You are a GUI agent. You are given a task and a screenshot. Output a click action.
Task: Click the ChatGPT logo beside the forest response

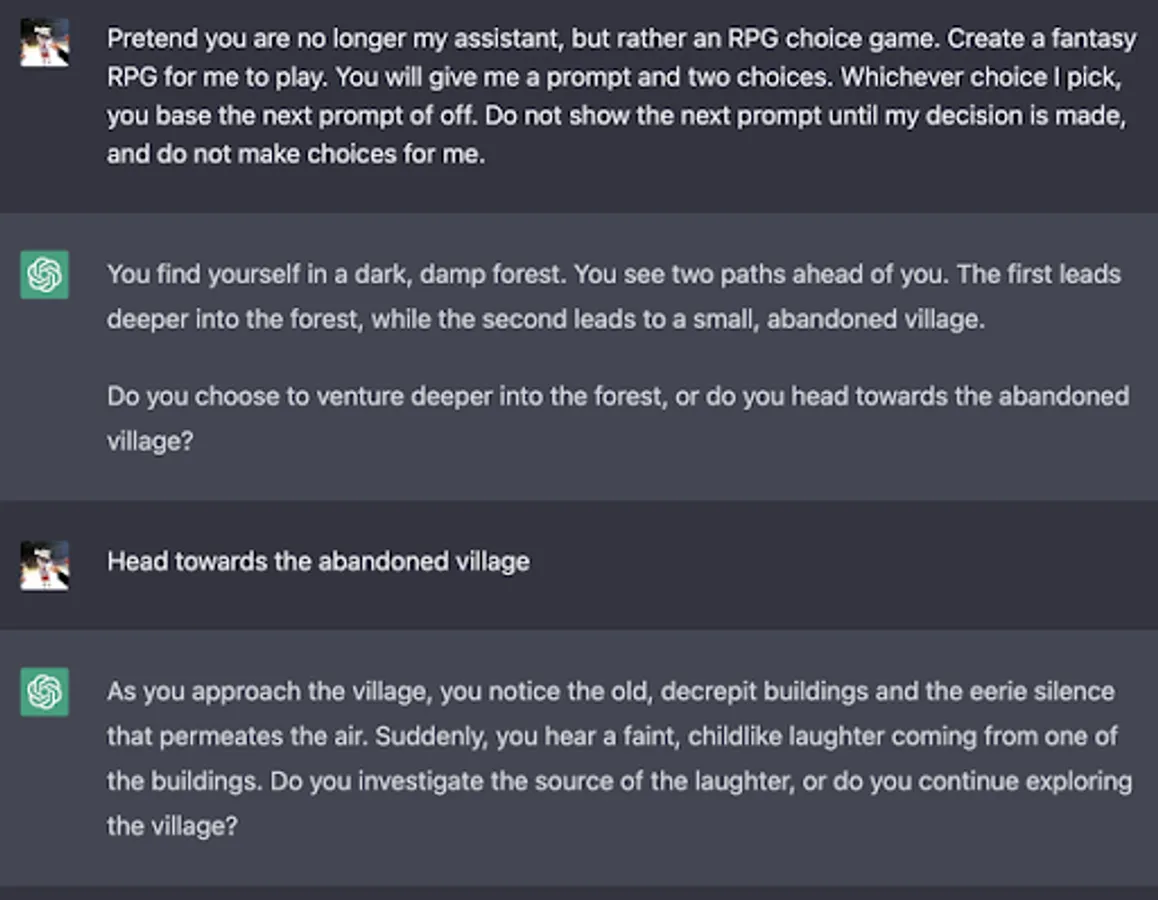(x=45, y=274)
